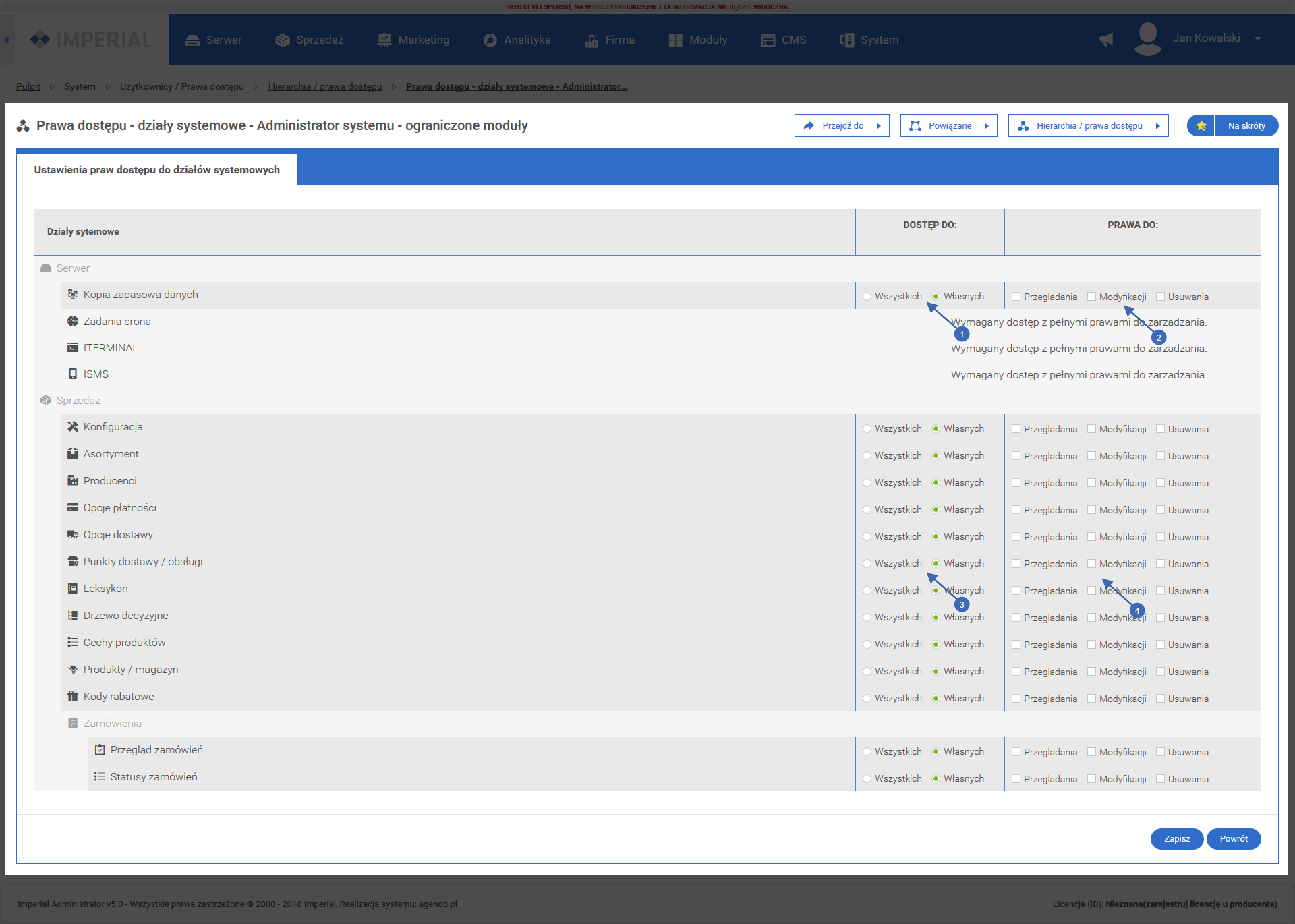Click the Imperial logo icon
The width and height of the screenshot is (1295, 924).
click(x=40, y=40)
